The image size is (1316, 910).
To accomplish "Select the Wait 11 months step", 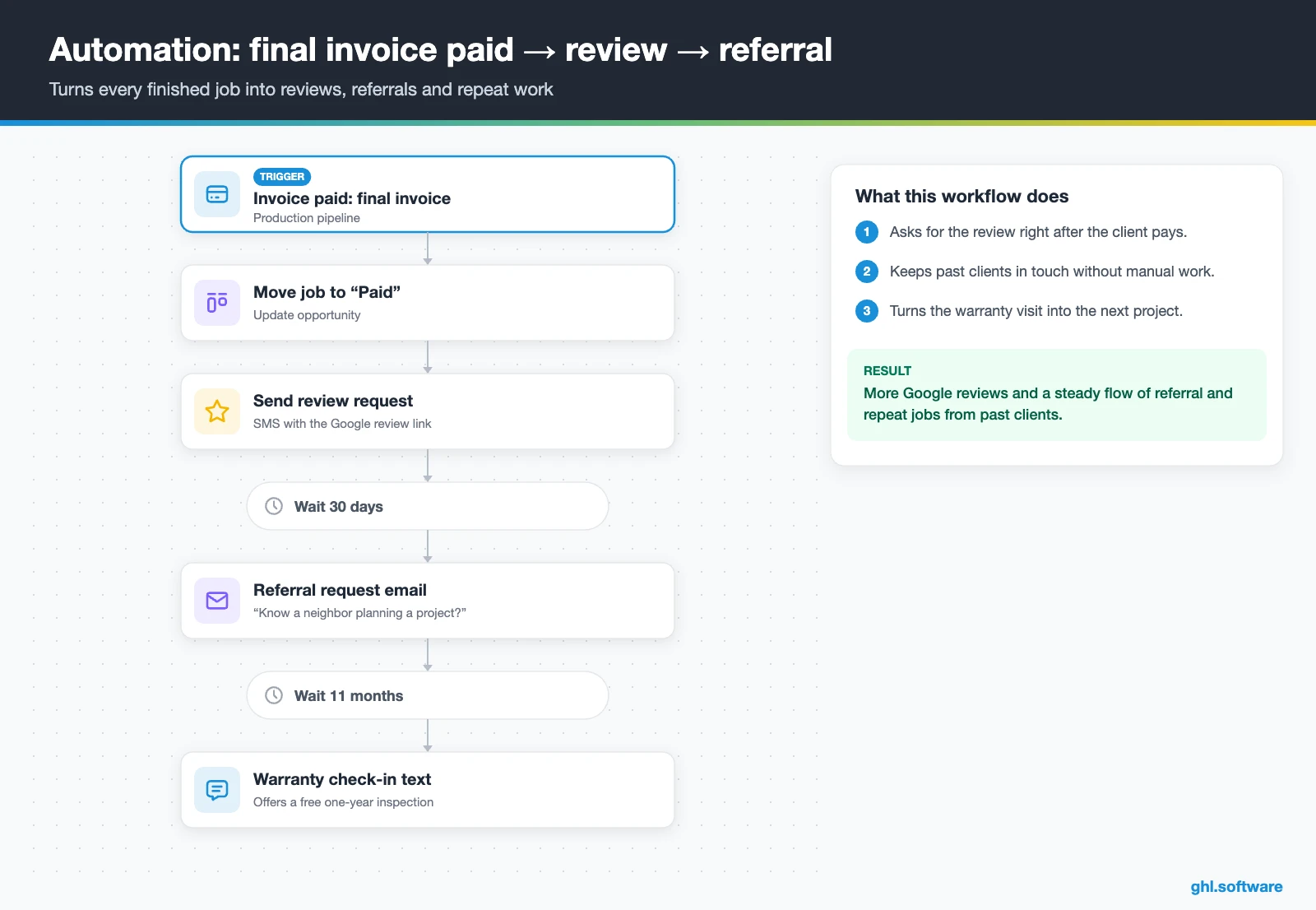I will coord(428,695).
